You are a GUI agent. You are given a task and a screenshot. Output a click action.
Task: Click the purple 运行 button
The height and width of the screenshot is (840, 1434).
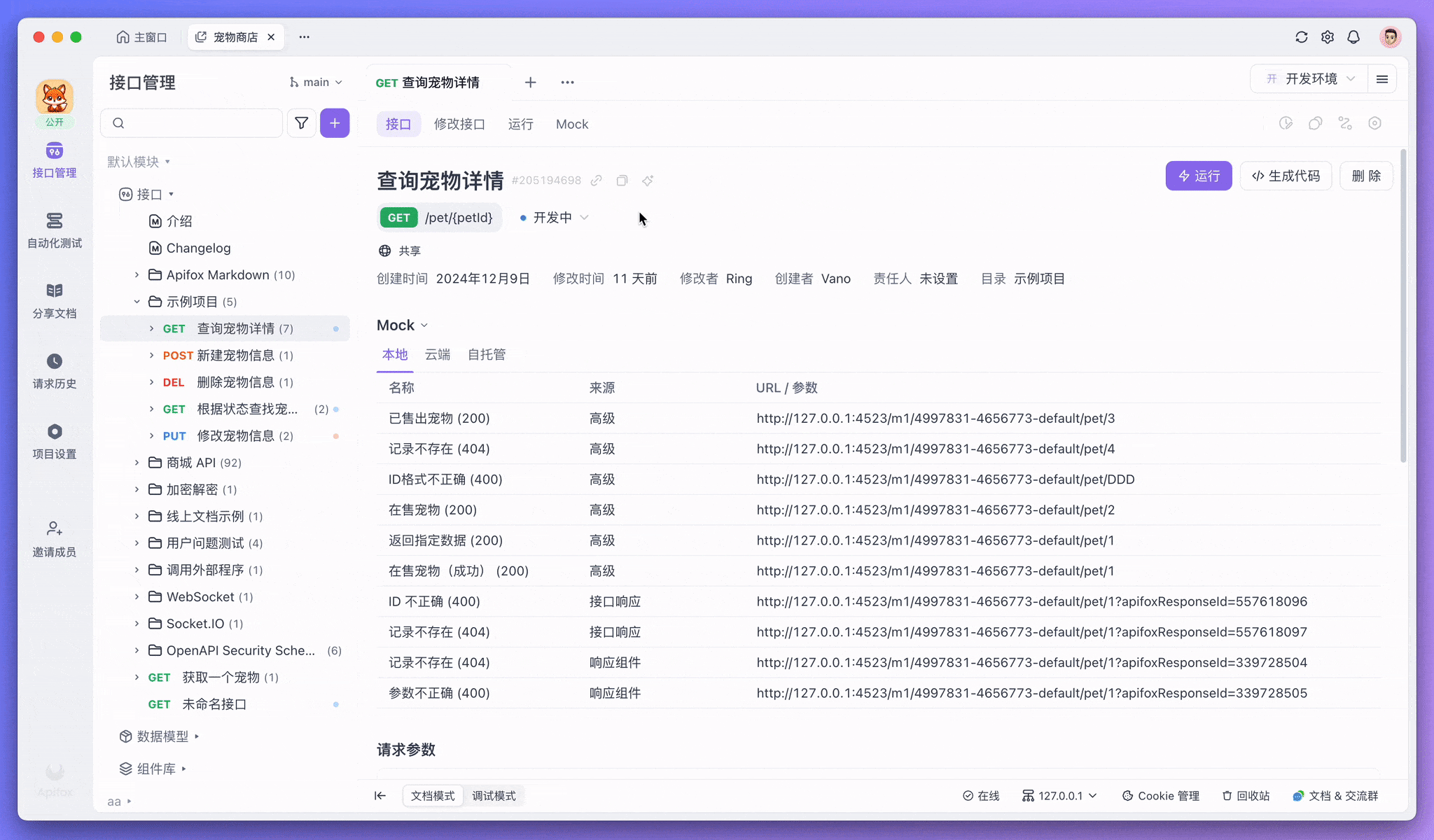pos(1198,176)
